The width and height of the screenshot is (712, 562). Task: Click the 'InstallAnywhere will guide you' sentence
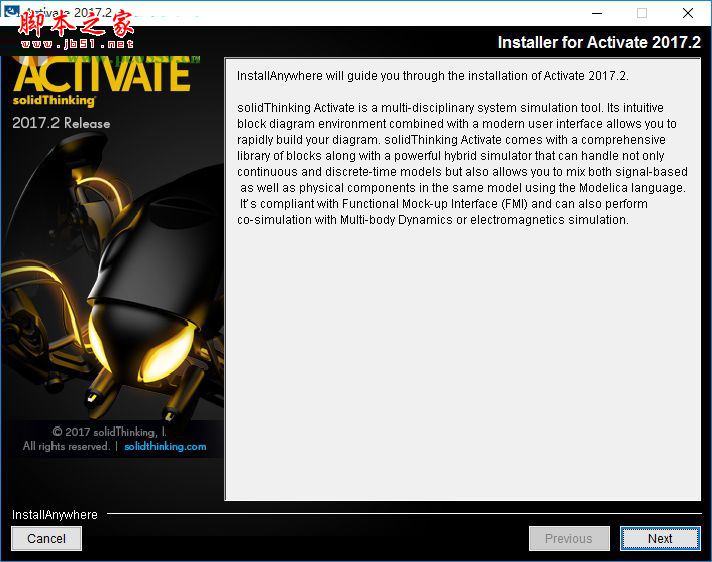(x=433, y=76)
